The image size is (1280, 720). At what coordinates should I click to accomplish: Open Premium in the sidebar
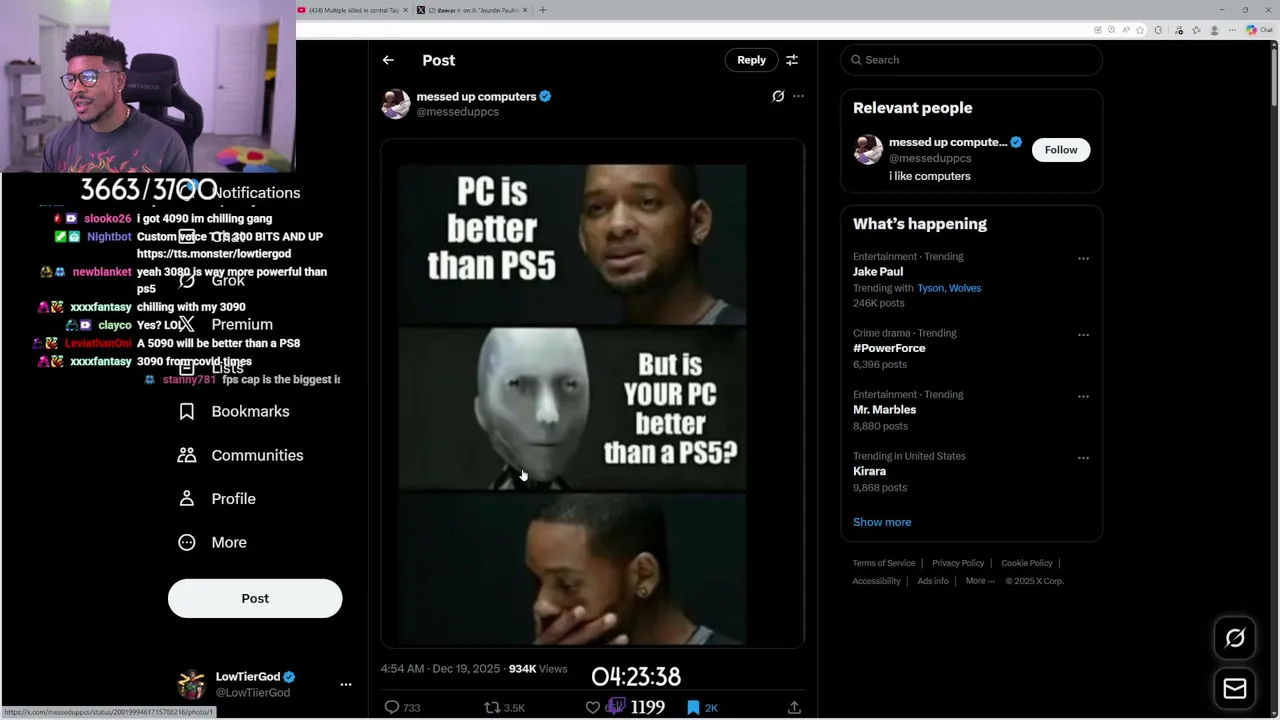(x=226, y=324)
